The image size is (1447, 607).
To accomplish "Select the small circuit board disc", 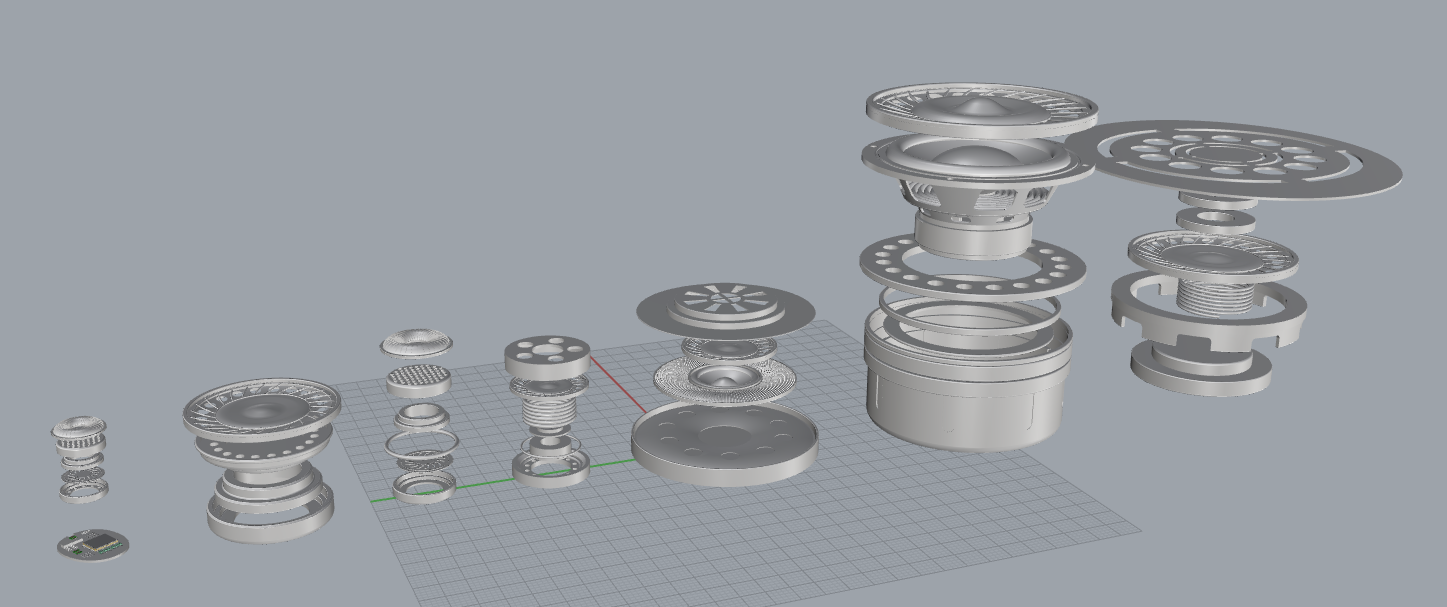I will (x=93, y=546).
